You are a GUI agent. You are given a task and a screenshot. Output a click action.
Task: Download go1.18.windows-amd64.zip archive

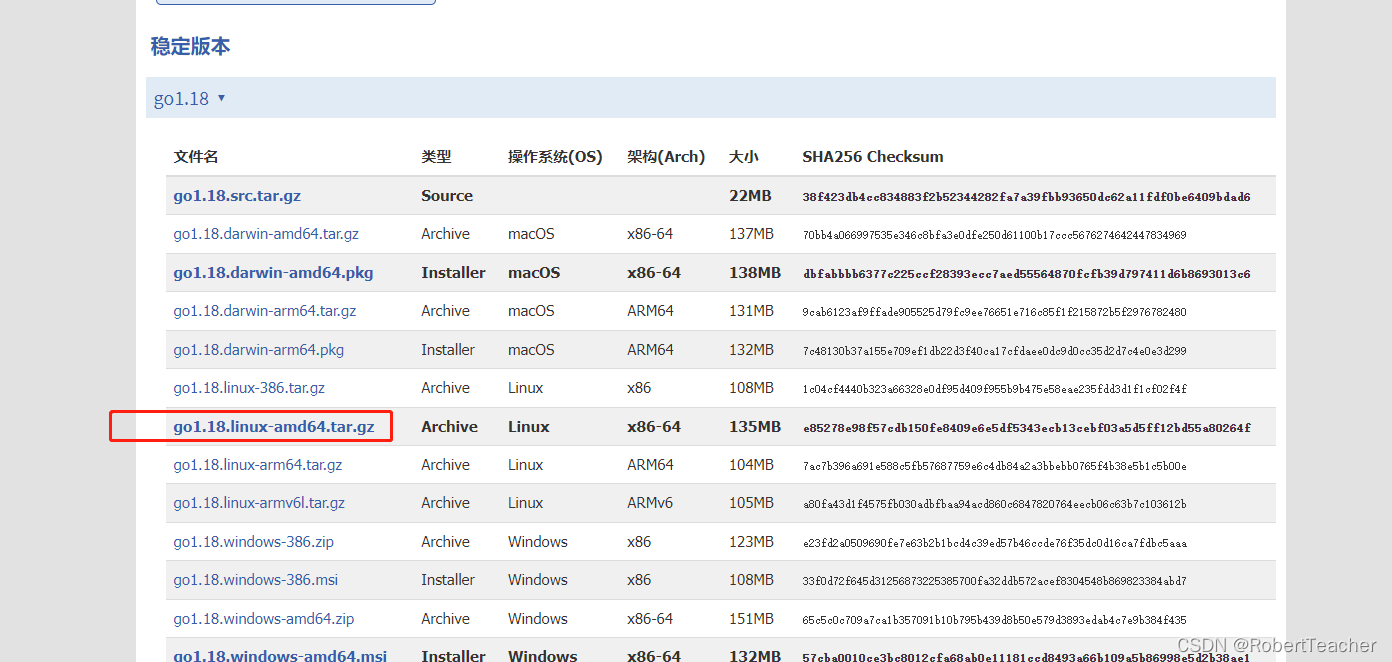(x=264, y=619)
